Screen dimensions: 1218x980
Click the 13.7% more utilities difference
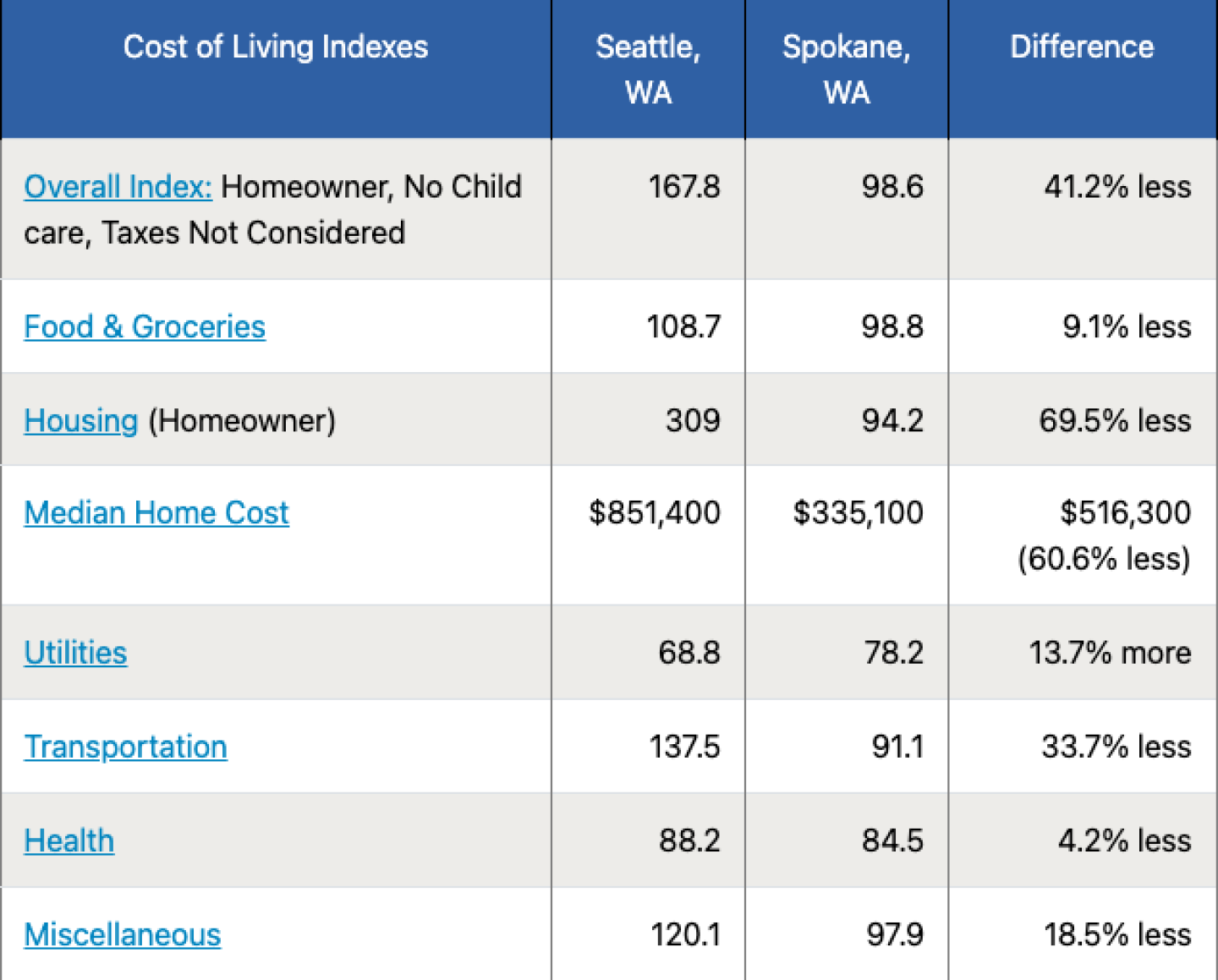click(1110, 653)
